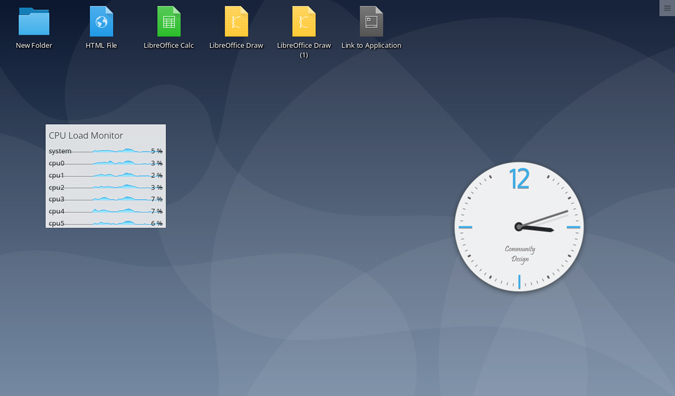This screenshot has height=396, width=675.
Task: Select the LibreOffice Draw (1) file icon
Action: (x=304, y=22)
